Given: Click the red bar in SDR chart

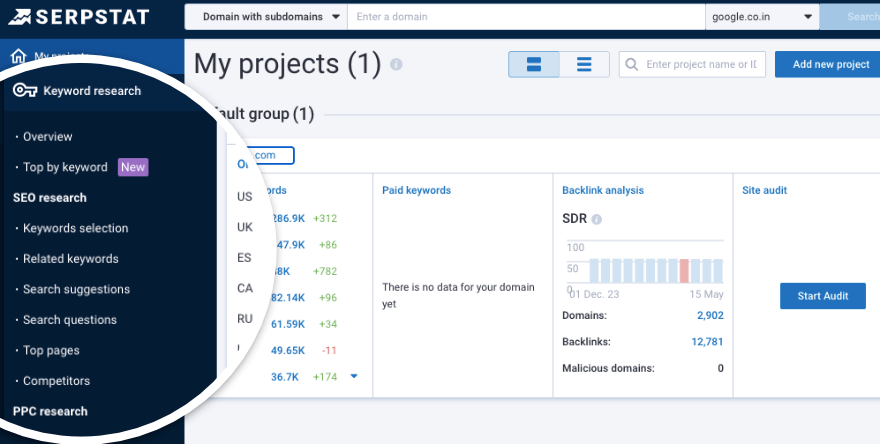Looking at the screenshot, I should tap(684, 271).
